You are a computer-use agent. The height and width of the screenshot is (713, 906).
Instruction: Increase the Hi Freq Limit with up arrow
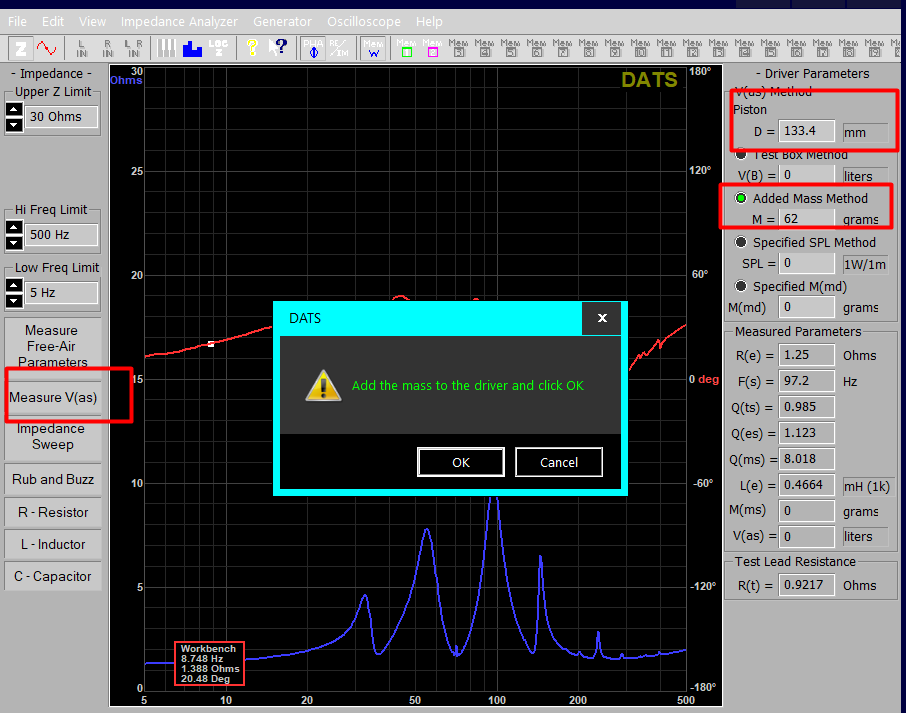pos(14,227)
